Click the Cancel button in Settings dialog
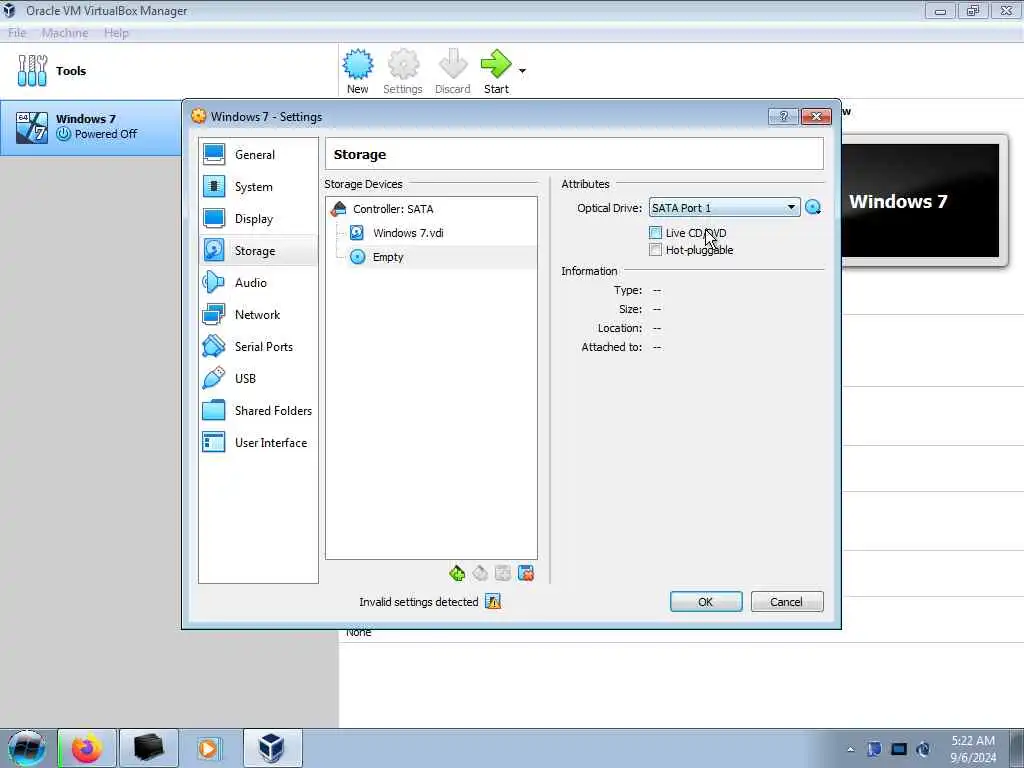This screenshot has width=1024, height=768. (786, 601)
